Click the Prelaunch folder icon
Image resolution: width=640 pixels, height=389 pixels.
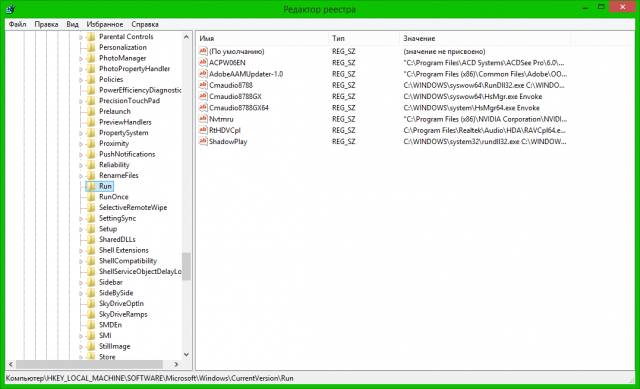(91, 111)
